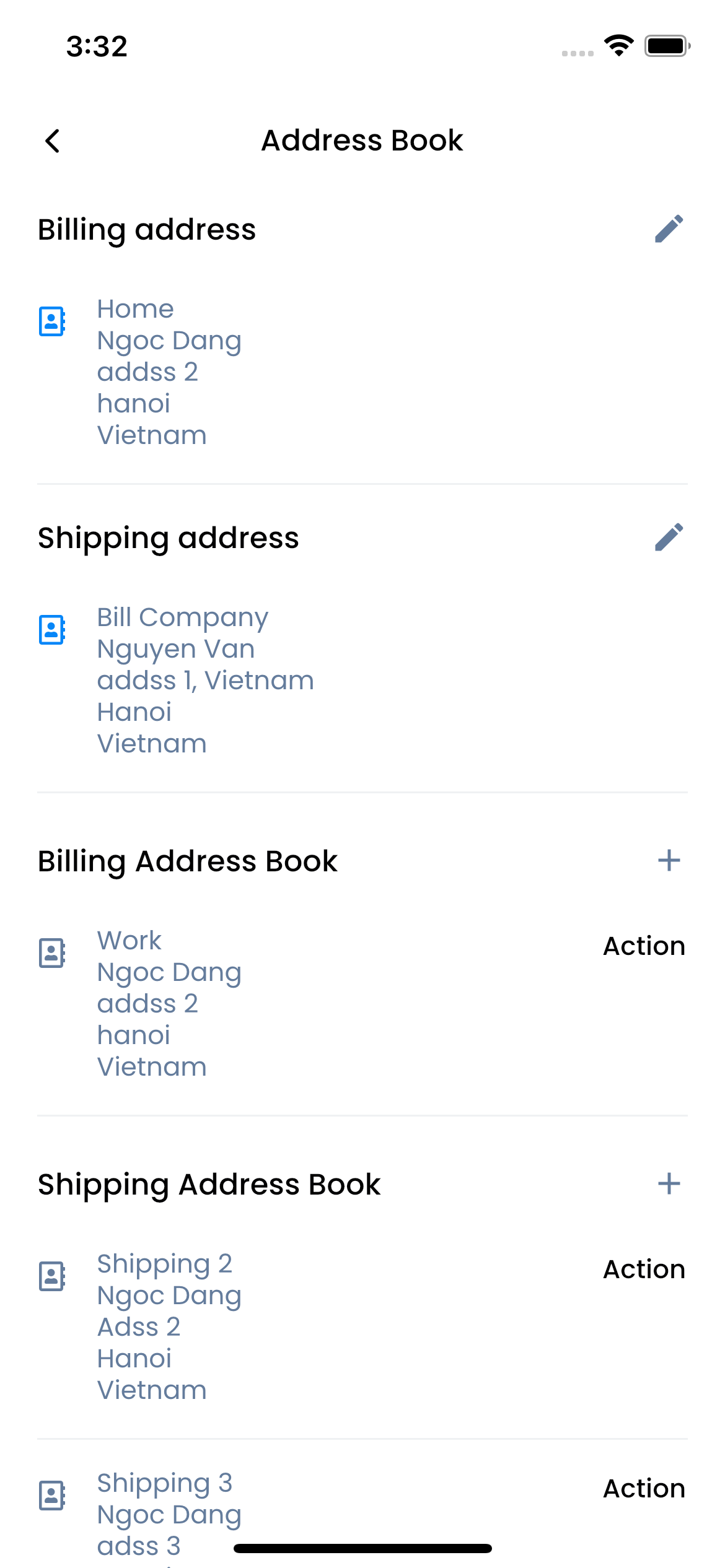Edit the Shipping address with pencil icon

pos(669,537)
